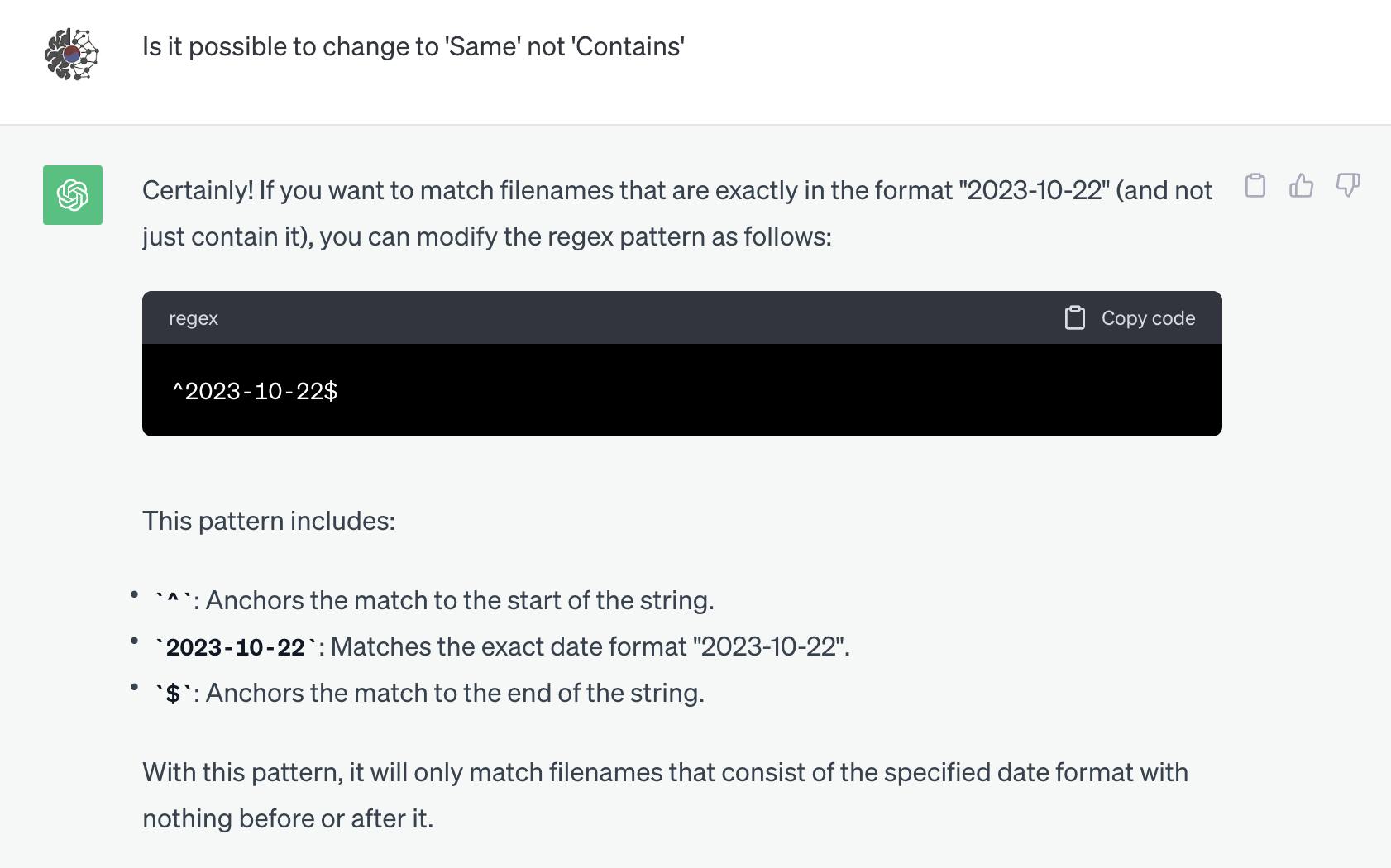Image resolution: width=1391 pixels, height=868 pixels.
Task: Click "Anchors the match to the start" text
Action: [x=460, y=600]
